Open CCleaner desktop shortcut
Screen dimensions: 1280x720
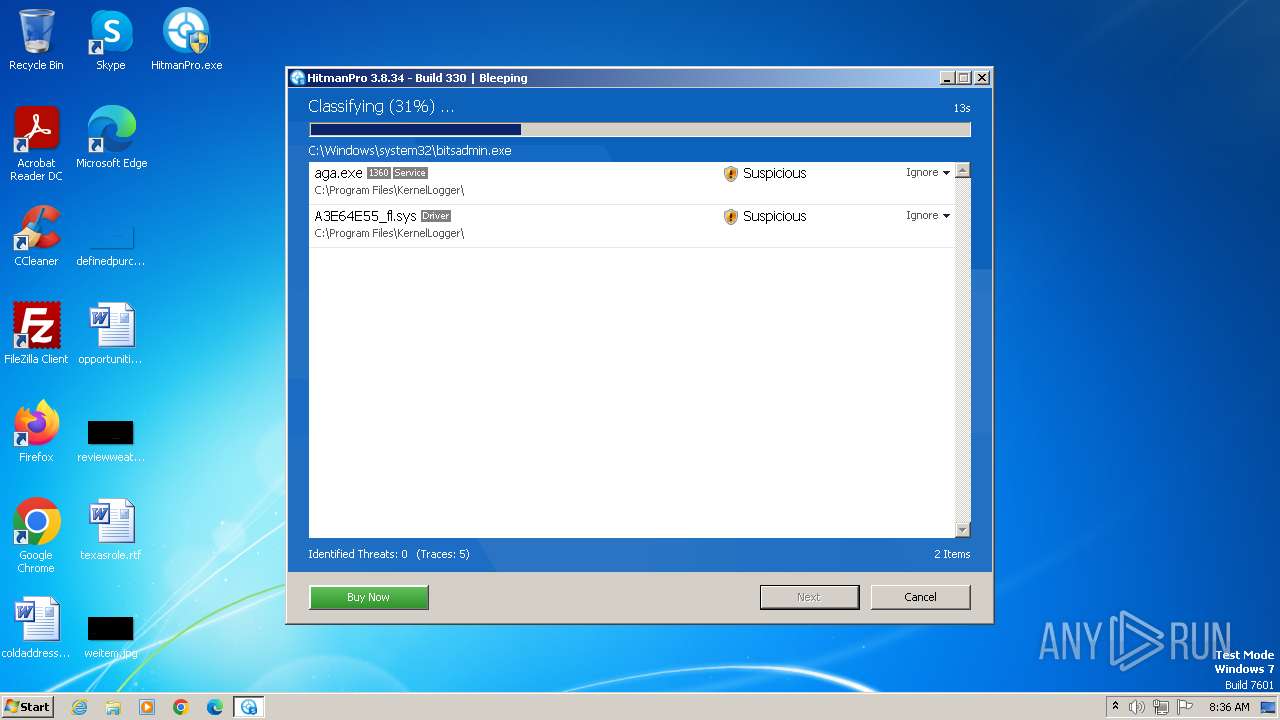tap(36, 236)
